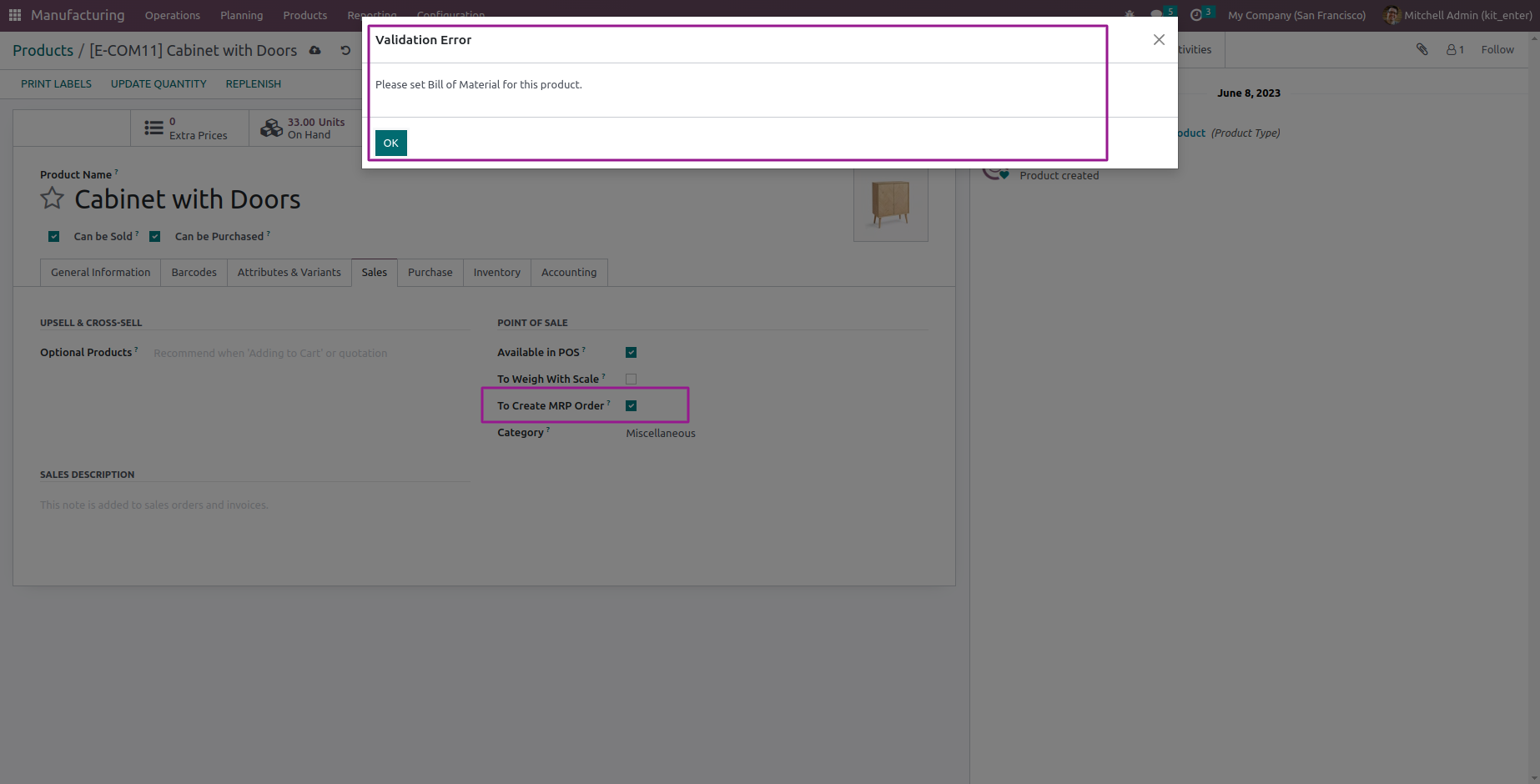Image resolution: width=1540 pixels, height=784 pixels.
Task: Click the REPLENISH button
Action: coord(253,83)
